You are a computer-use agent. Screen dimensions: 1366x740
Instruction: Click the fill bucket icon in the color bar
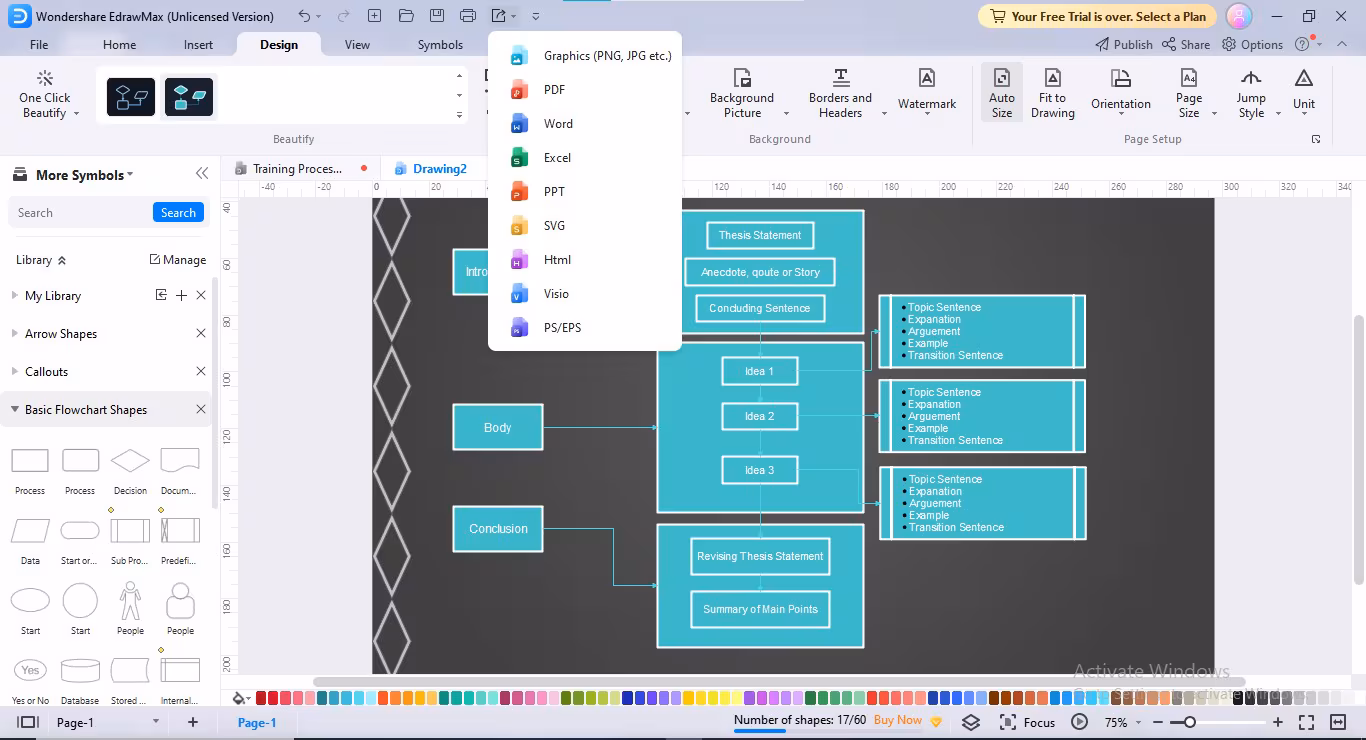238,698
